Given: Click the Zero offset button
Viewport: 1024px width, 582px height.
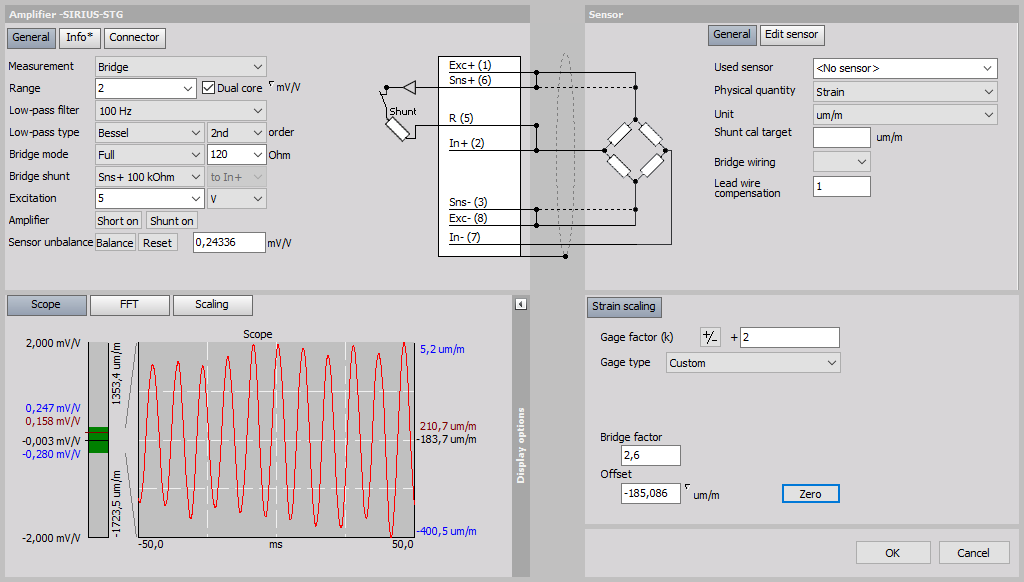Looking at the screenshot, I should click(810, 494).
